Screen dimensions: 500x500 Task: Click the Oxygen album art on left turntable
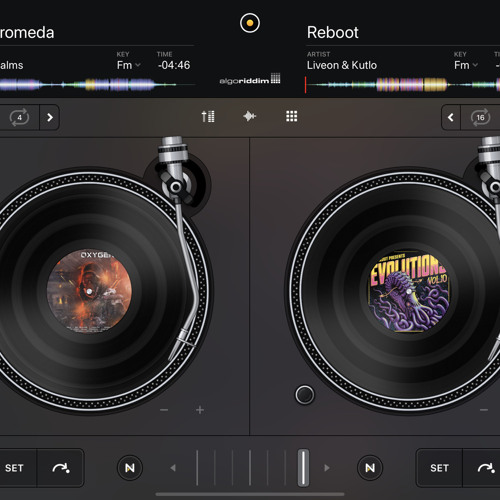[89, 292]
